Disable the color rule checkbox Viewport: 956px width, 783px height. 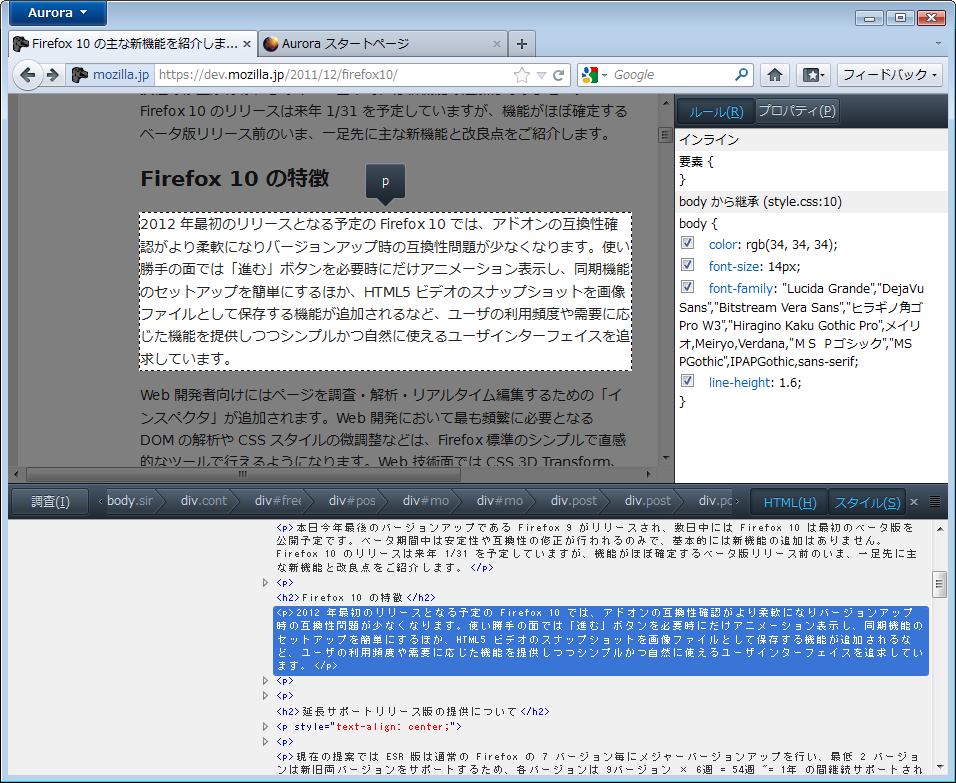click(688, 243)
